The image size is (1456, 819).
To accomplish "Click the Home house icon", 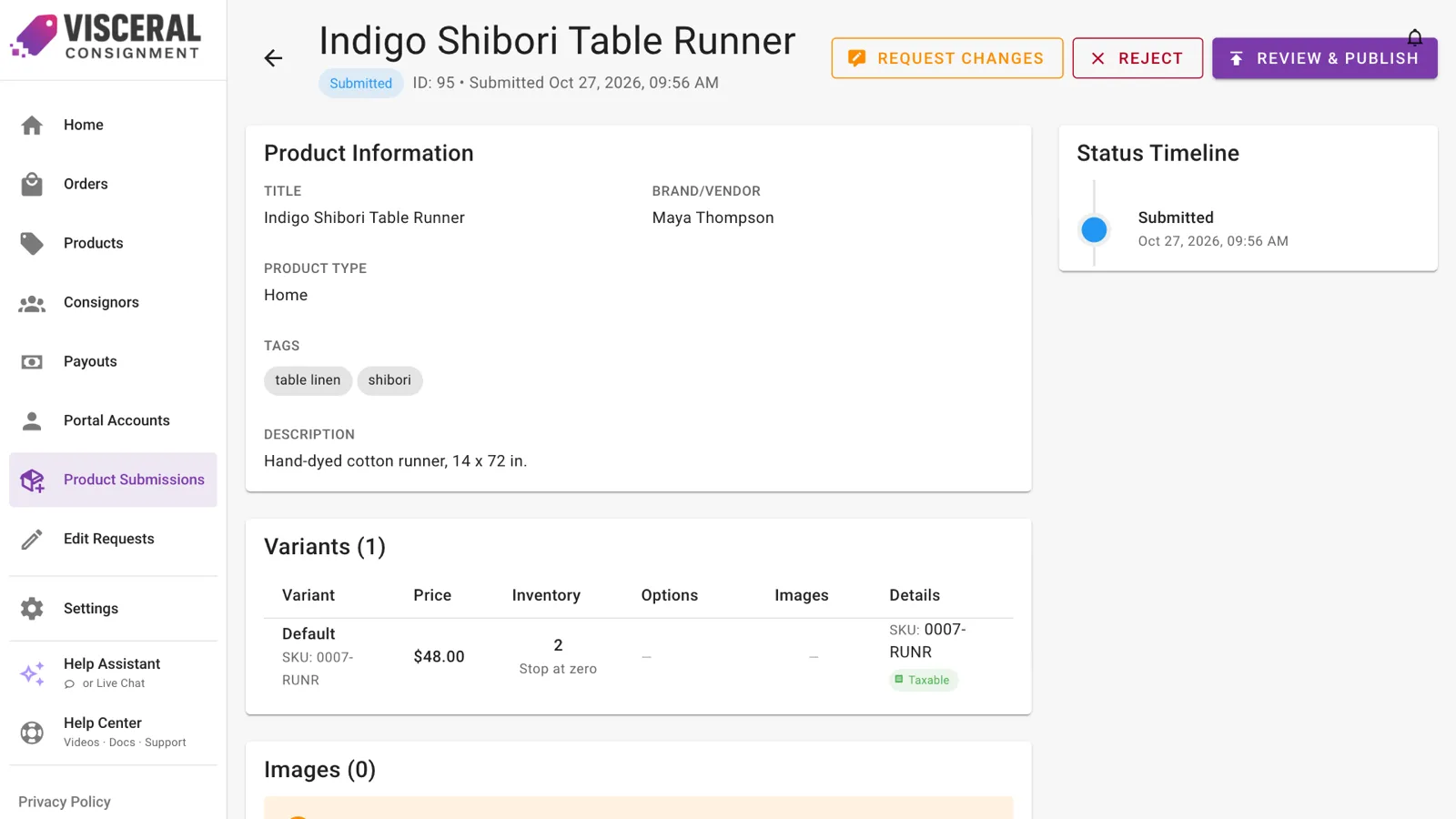I will 32,125.
